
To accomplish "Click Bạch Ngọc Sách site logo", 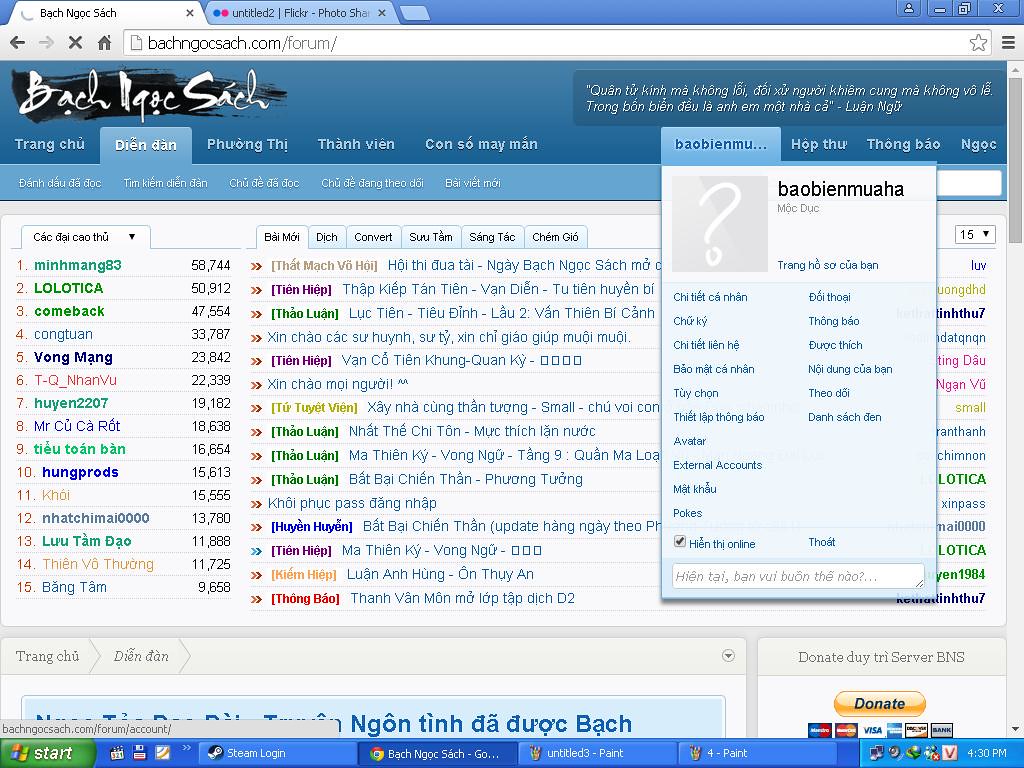I will tap(150, 96).
